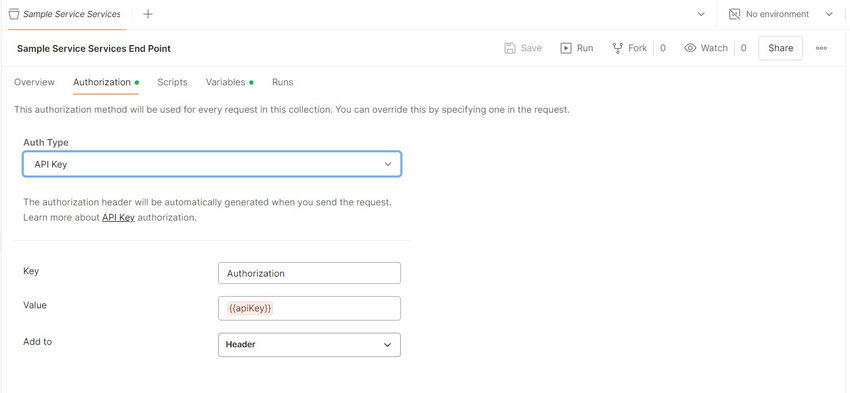The width and height of the screenshot is (850, 393).
Task: Open the Add to Header dropdown
Action: pyautogui.click(x=309, y=344)
